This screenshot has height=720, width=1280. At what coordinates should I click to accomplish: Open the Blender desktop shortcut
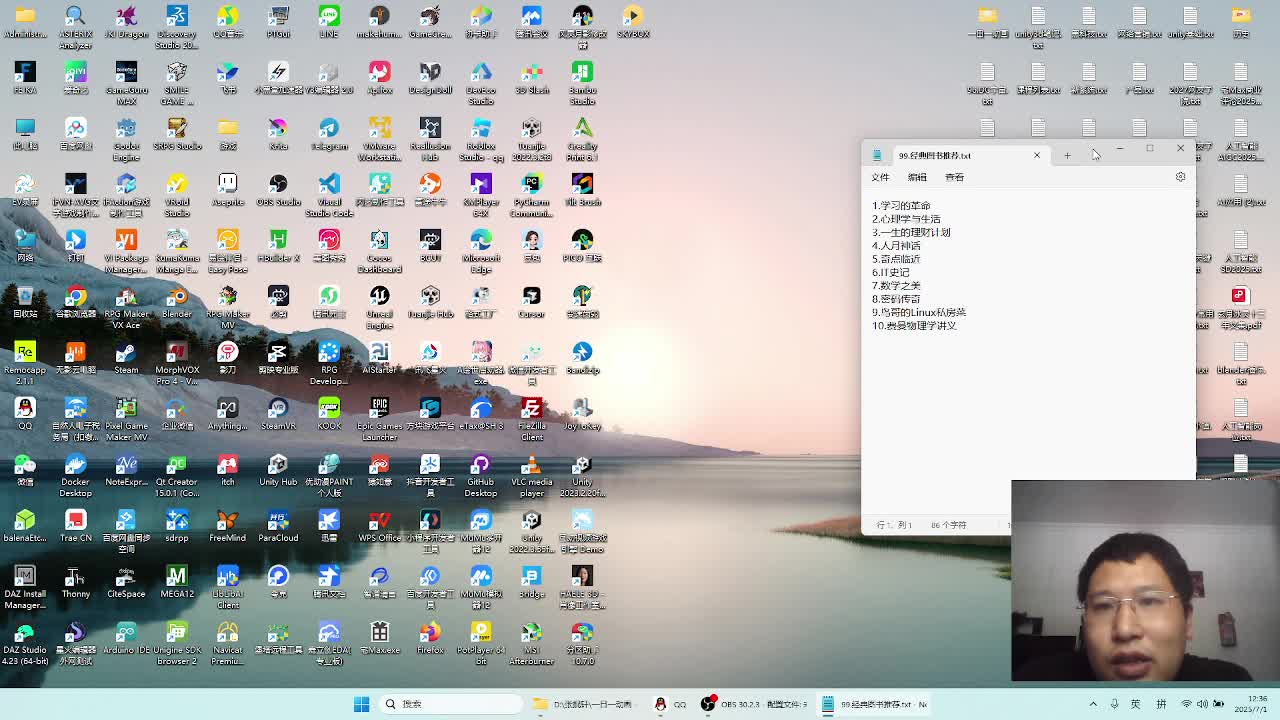(176, 297)
